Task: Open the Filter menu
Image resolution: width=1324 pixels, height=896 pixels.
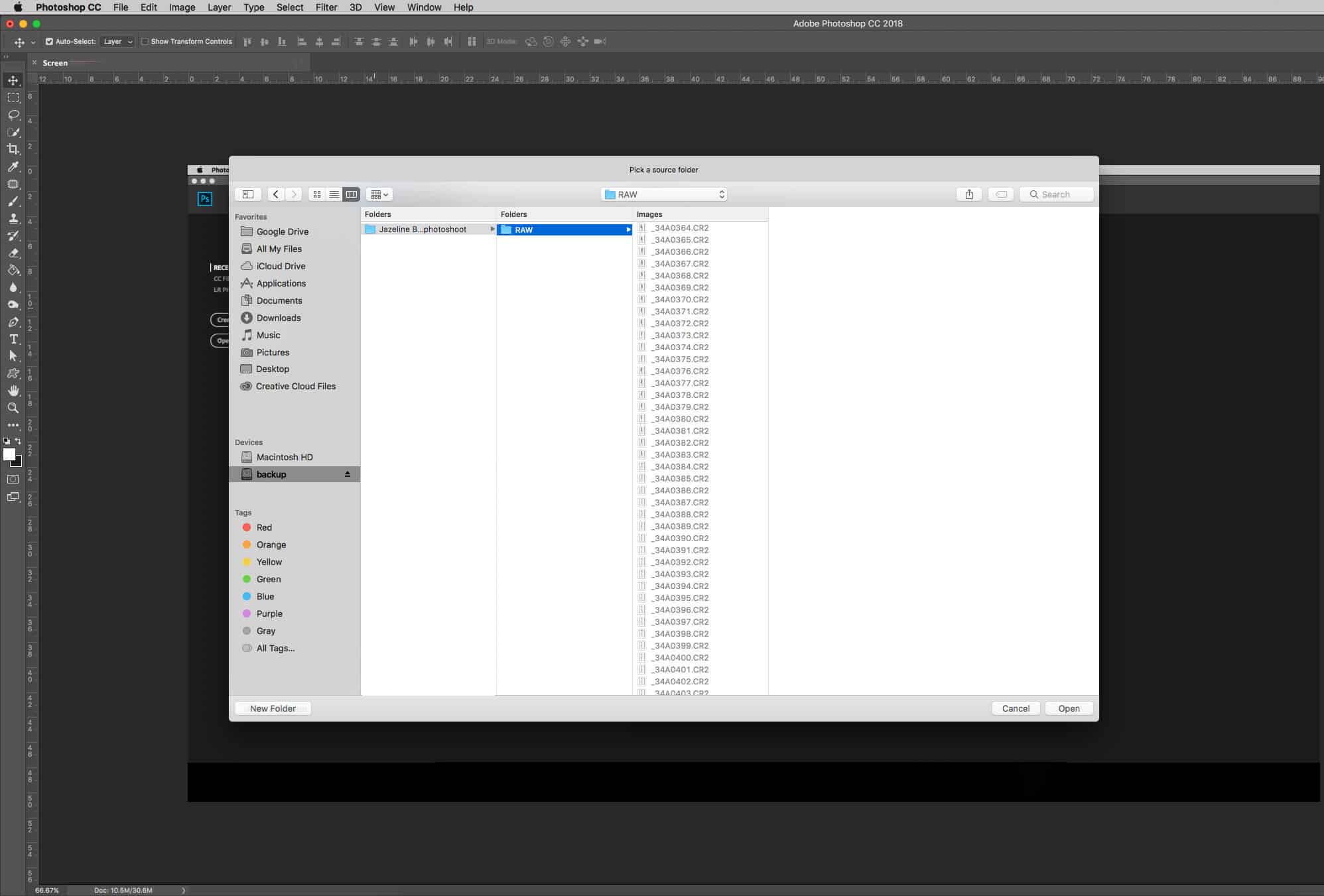Action: tap(326, 7)
